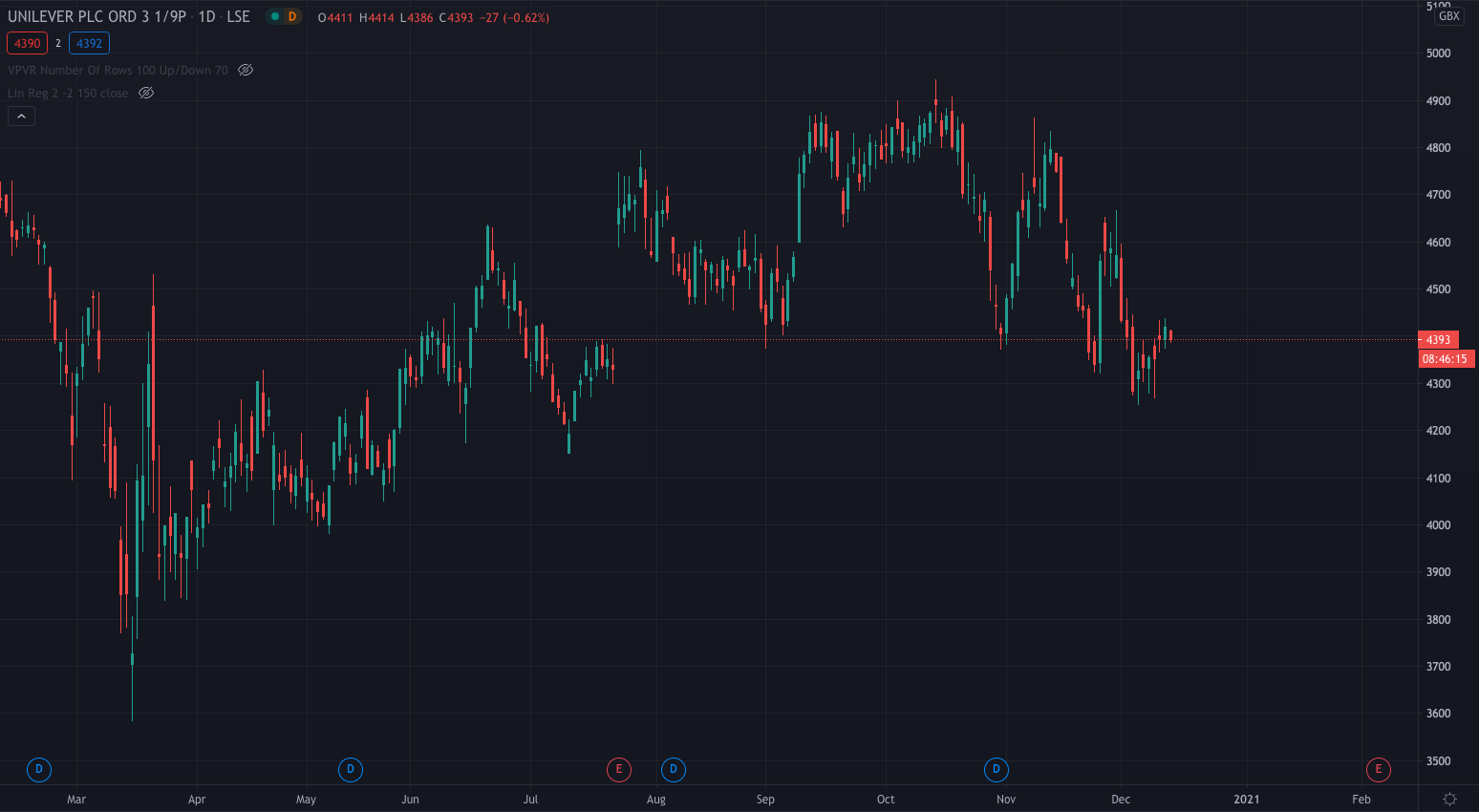Click the Jun label on time axis

[410, 800]
